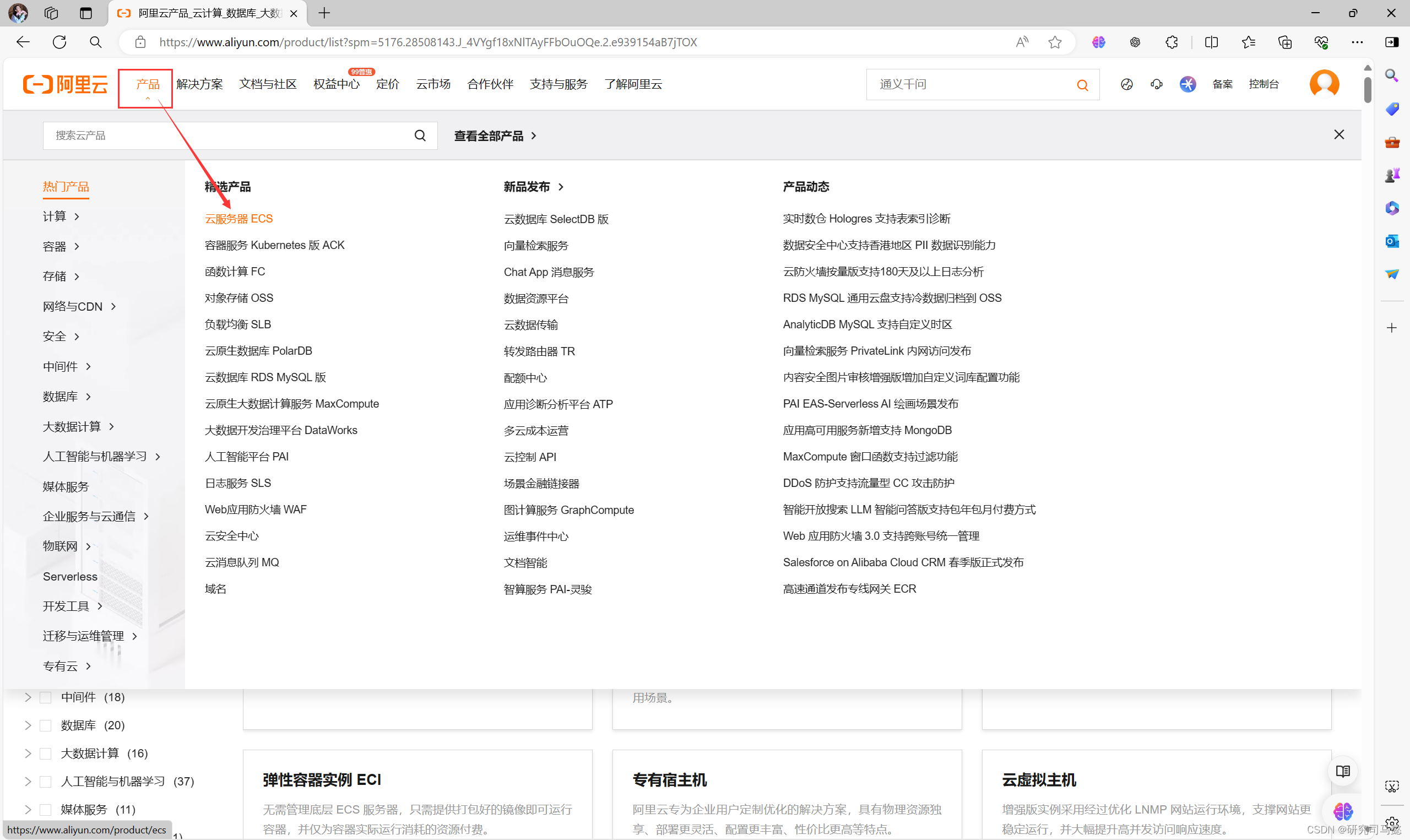Open the 弹性容器实例 ECI product card
Screen dimensions: 1410x840
pos(417,794)
